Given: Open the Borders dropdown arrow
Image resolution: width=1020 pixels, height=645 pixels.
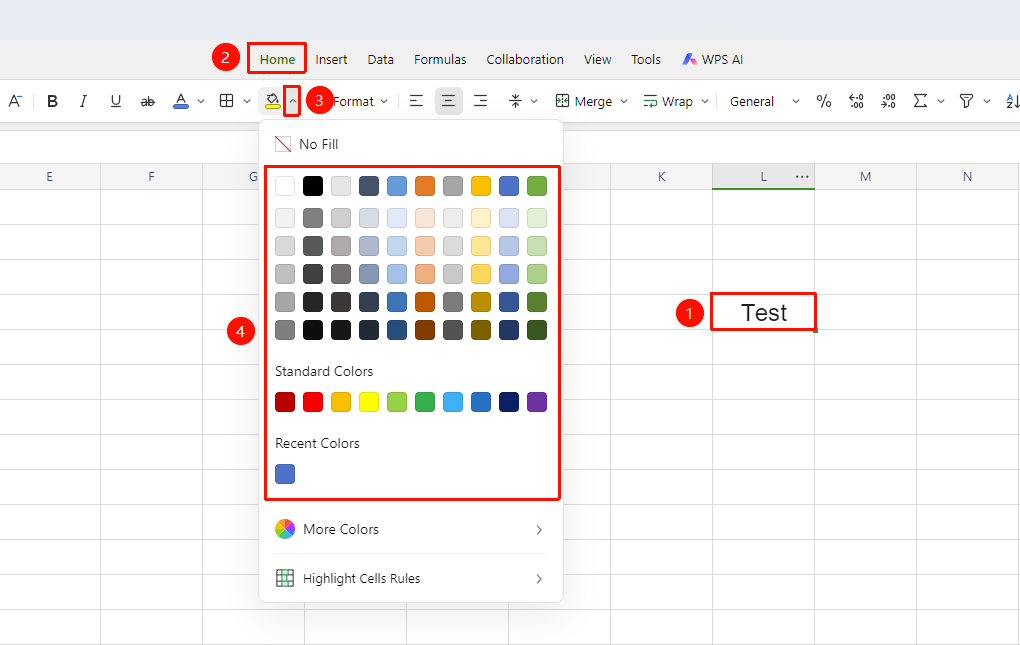Looking at the screenshot, I should pos(247,101).
